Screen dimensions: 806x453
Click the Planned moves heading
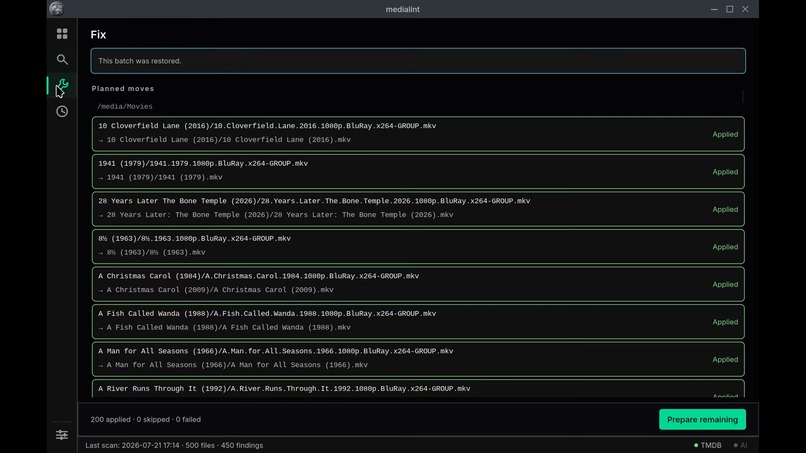click(x=123, y=88)
